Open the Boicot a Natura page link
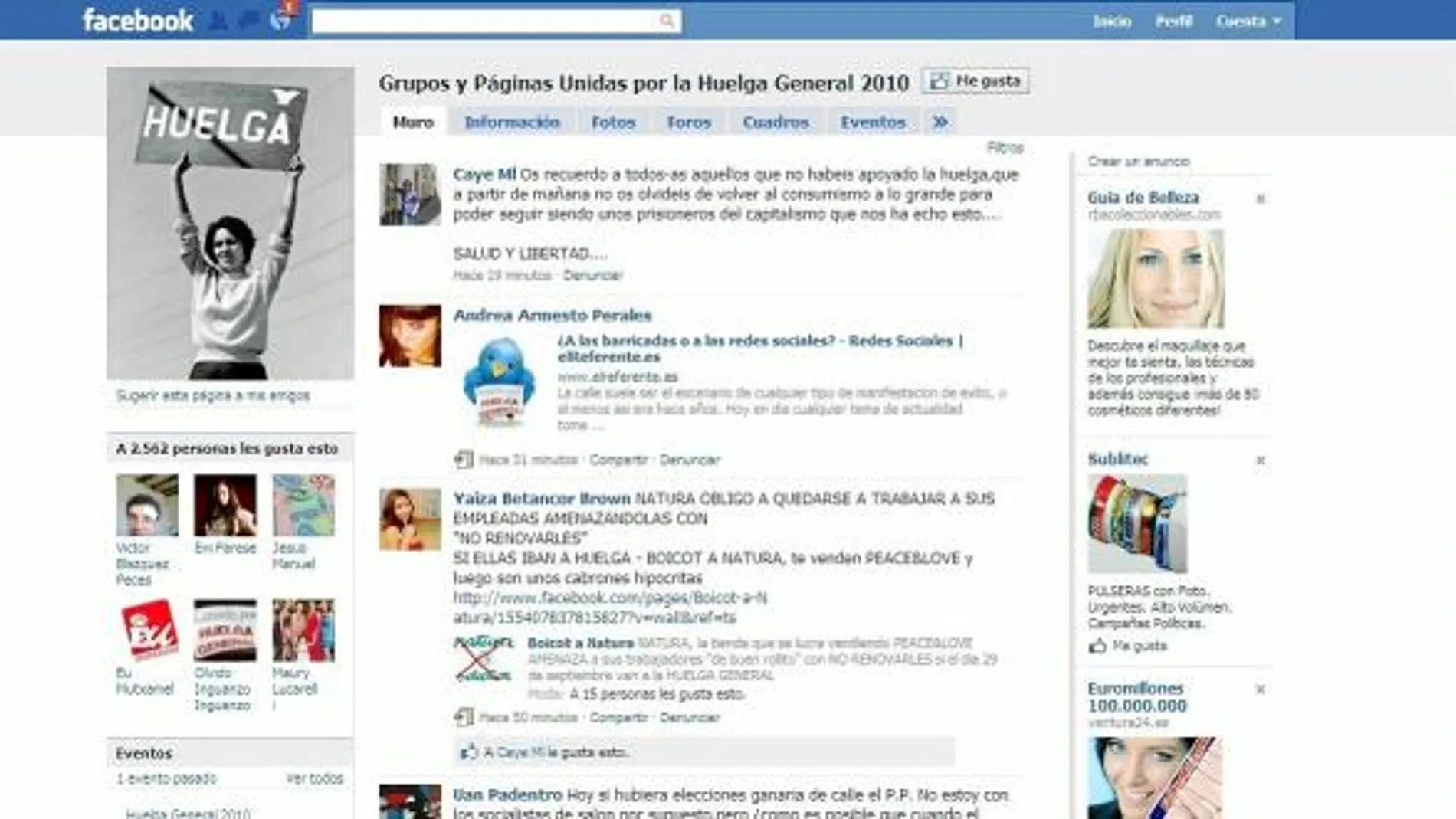This screenshot has height=819, width=1456. pos(580,643)
